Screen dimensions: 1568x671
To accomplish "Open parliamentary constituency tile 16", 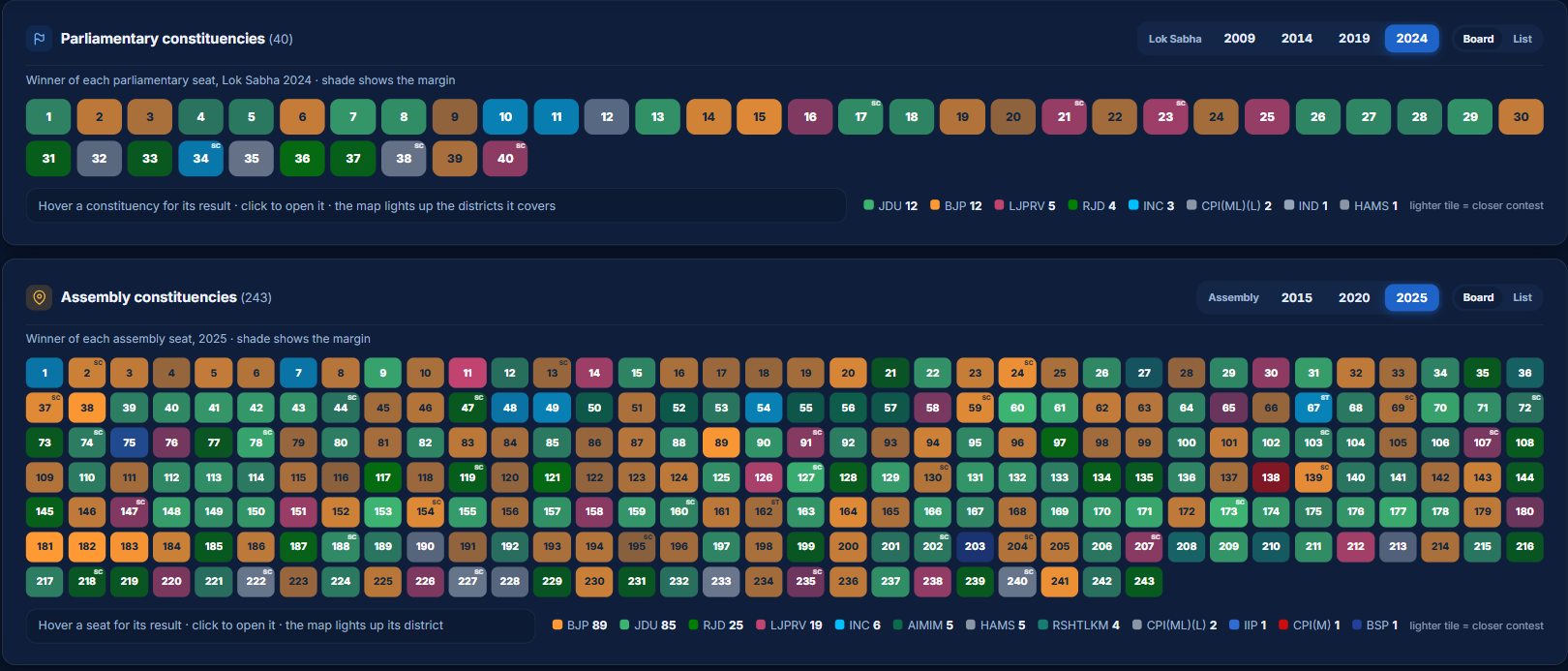I will 810,116.
